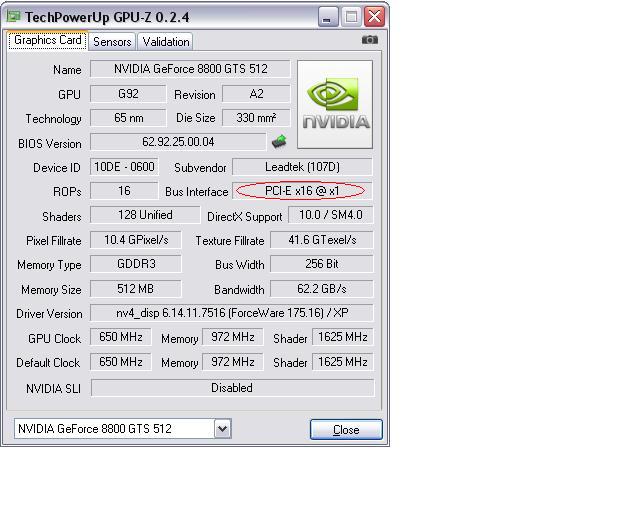Screen dimensions: 640x512
Task: Click the Shaders field 128 Unified
Action: [x=145, y=215]
